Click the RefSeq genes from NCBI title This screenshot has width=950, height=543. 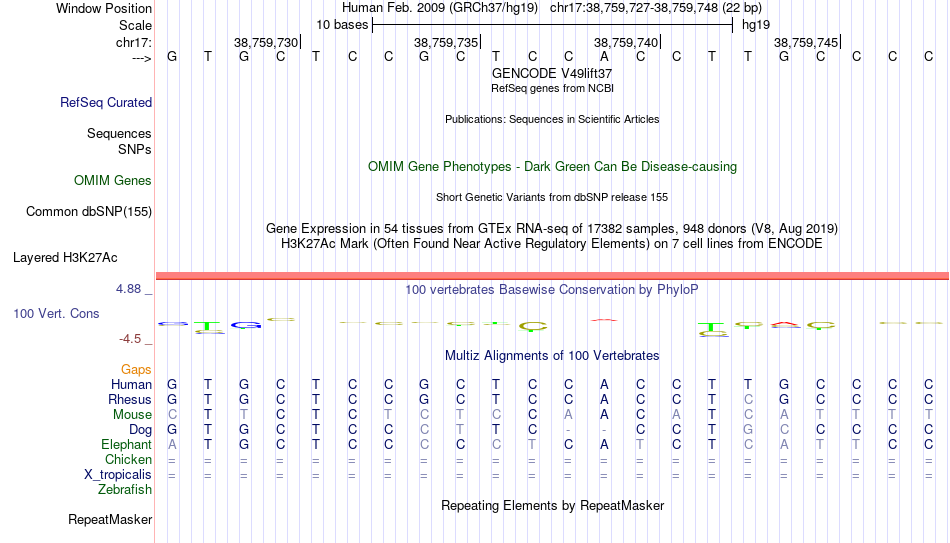552,88
